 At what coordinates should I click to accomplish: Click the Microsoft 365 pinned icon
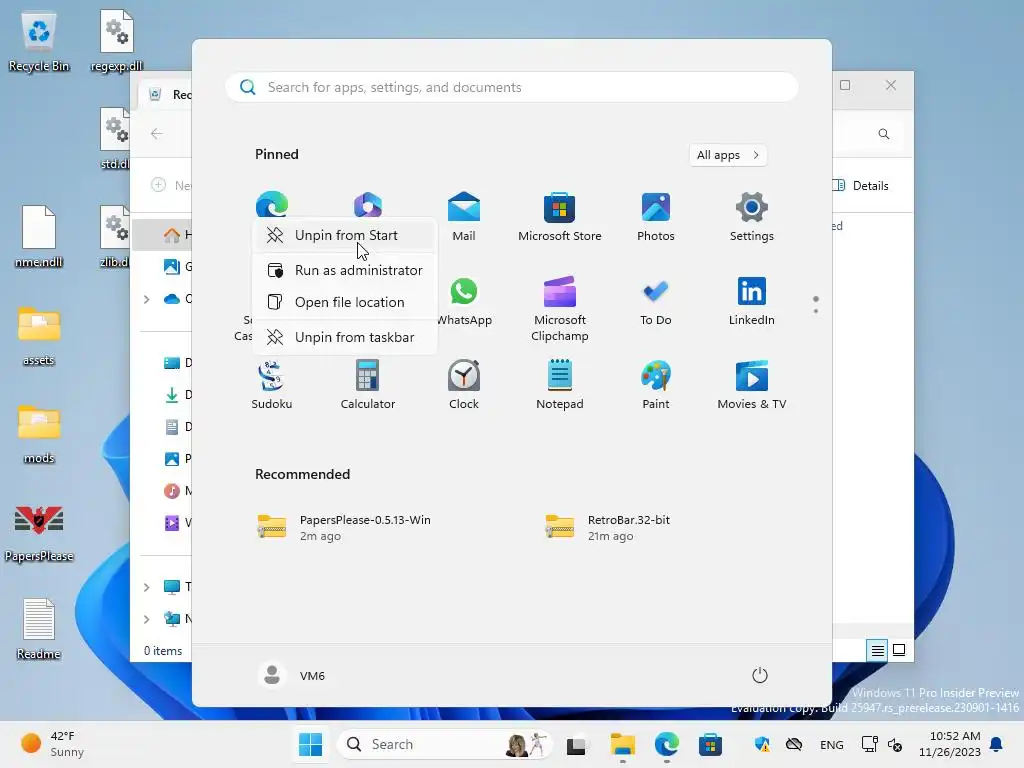pos(368,204)
